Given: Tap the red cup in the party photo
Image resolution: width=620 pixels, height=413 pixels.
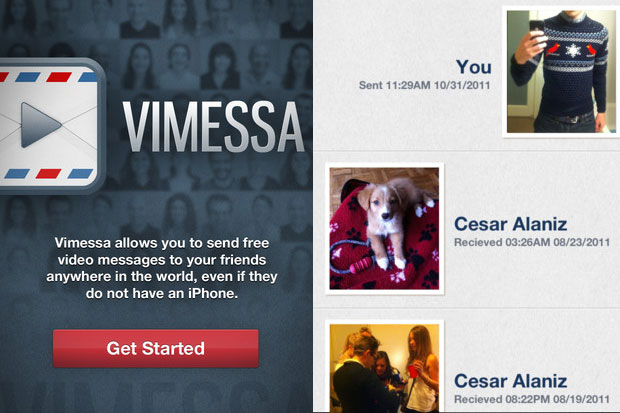Looking at the screenshot, I should click(x=413, y=372).
